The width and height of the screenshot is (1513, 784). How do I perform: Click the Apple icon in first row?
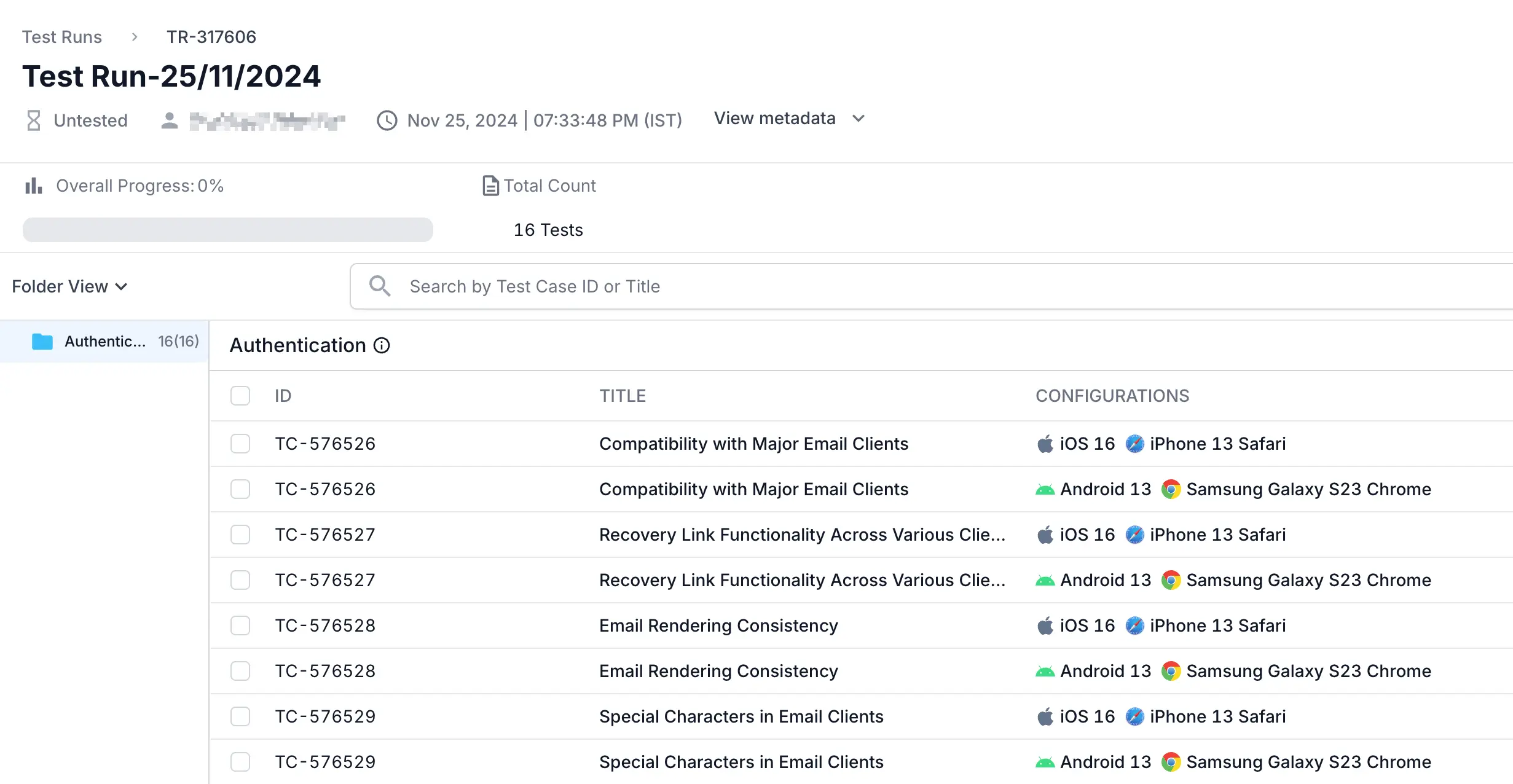tap(1045, 444)
